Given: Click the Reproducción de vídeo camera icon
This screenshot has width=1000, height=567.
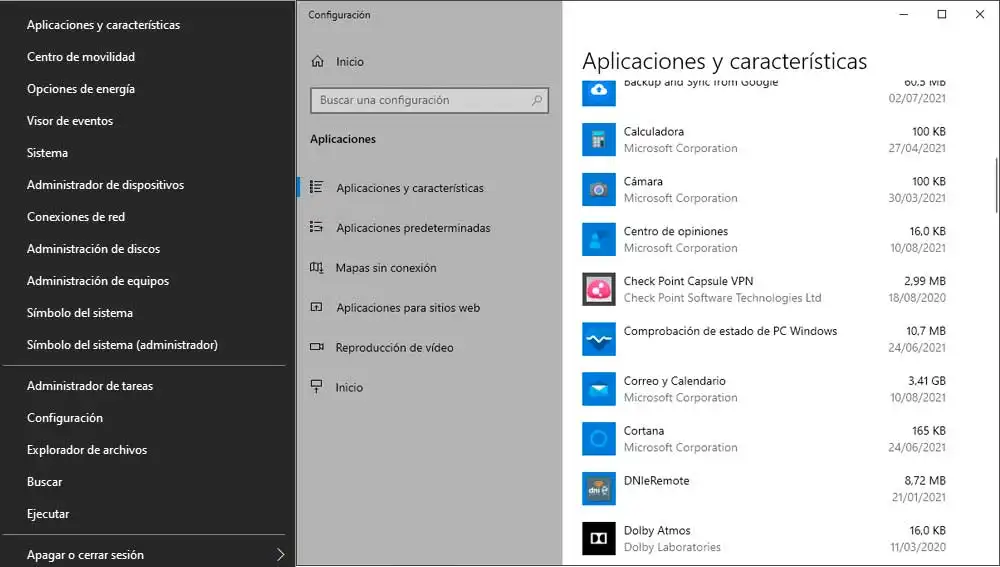Looking at the screenshot, I should [x=316, y=347].
